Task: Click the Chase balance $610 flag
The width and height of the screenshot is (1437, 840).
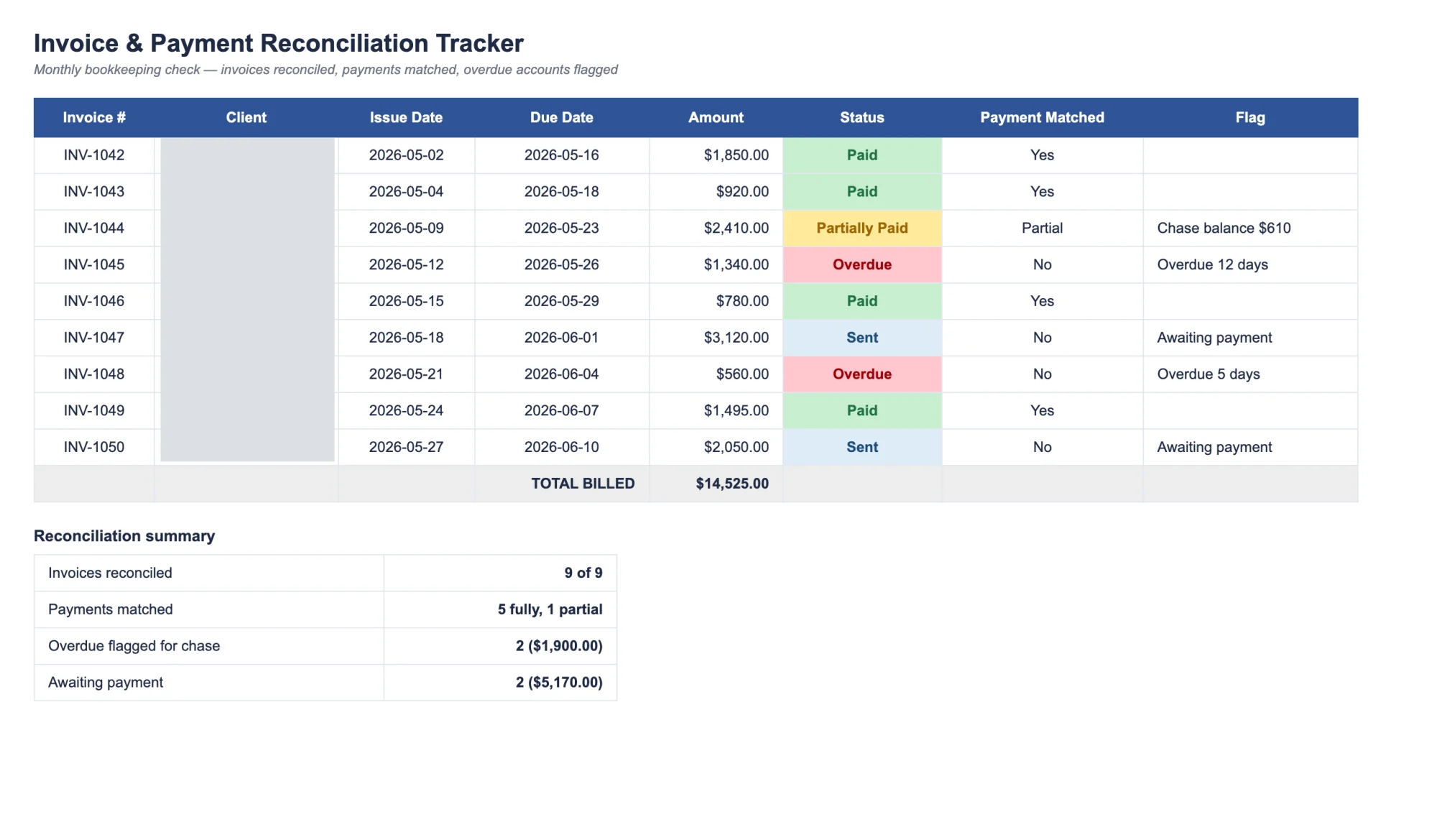Action: [x=1250, y=229]
